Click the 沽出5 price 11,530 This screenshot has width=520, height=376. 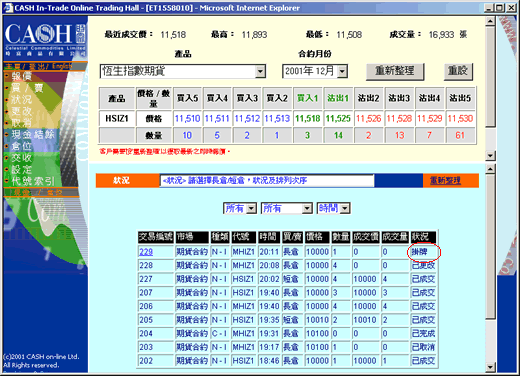pos(460,119)
